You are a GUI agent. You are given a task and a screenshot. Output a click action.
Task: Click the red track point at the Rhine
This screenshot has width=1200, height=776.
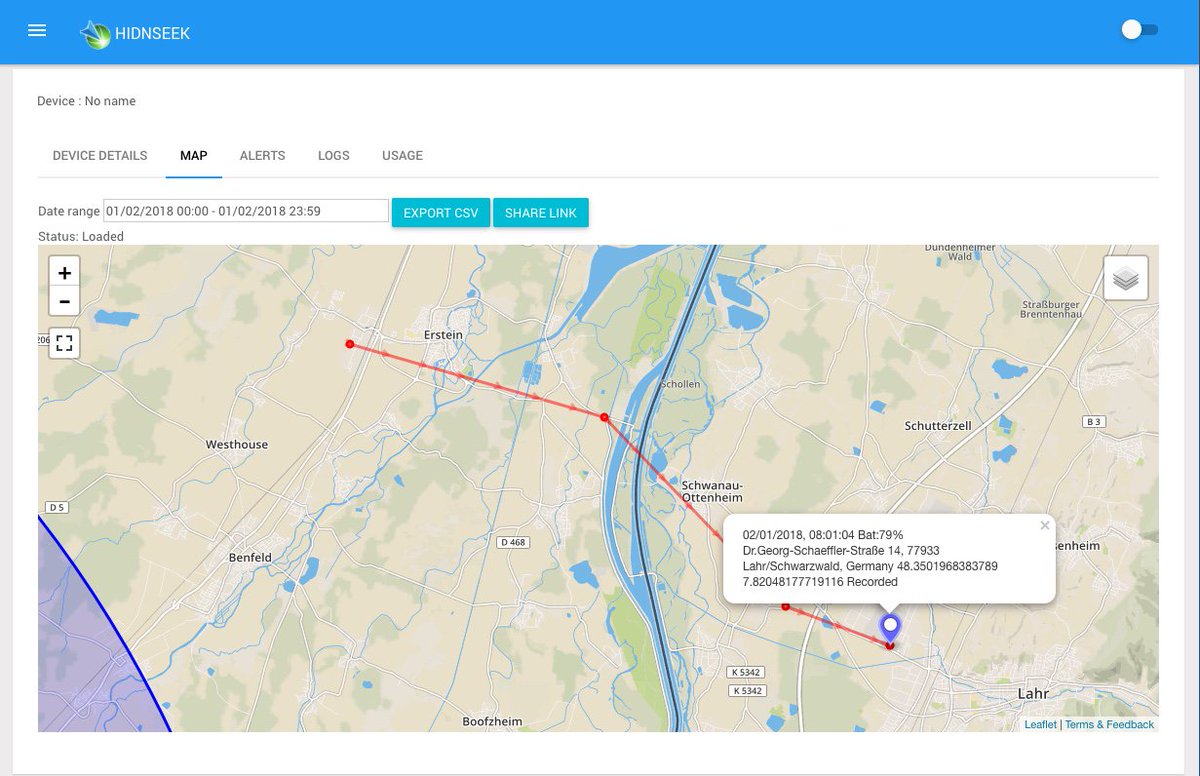(x=604, y=418)
